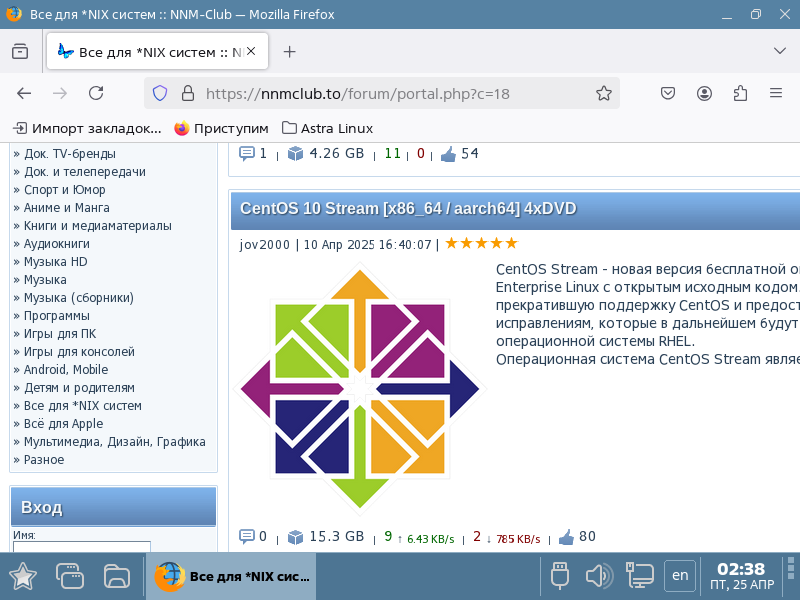Open the Save to Pocket icon
The width and height of the screenshot is (800, 600).
668,93
